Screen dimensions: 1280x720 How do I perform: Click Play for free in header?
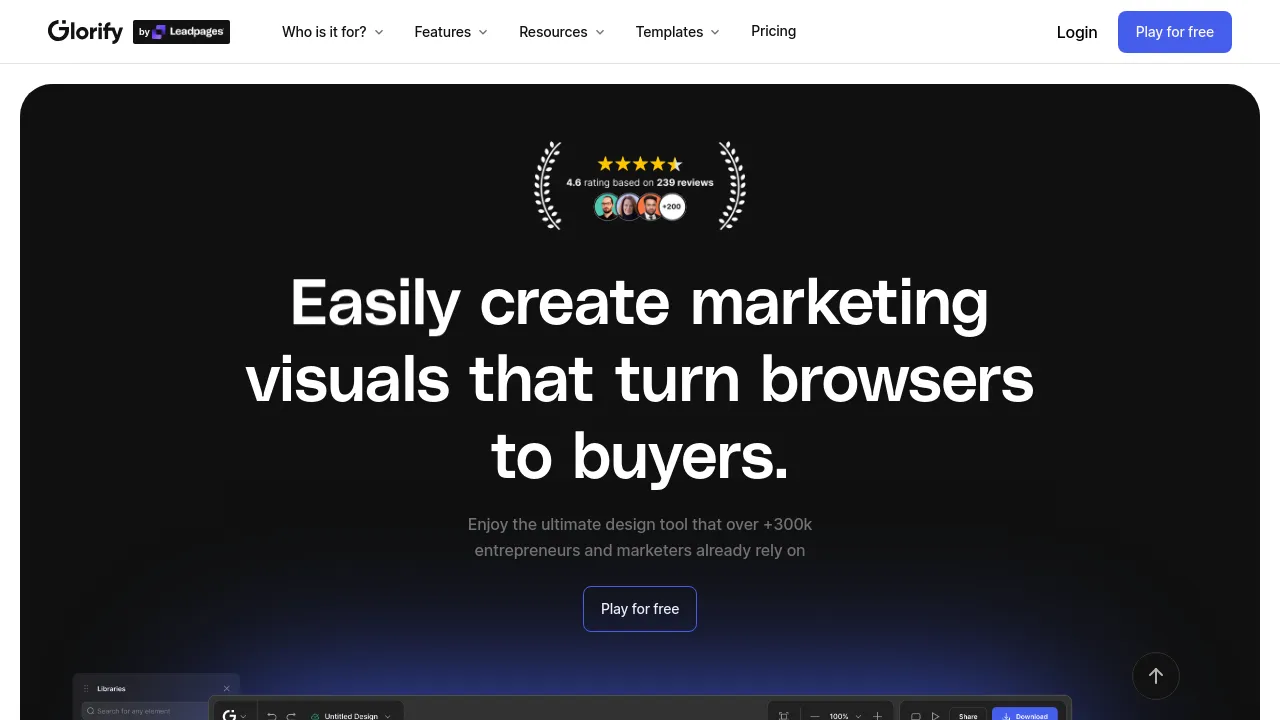pyautogui.click(x=1175, y=32)
